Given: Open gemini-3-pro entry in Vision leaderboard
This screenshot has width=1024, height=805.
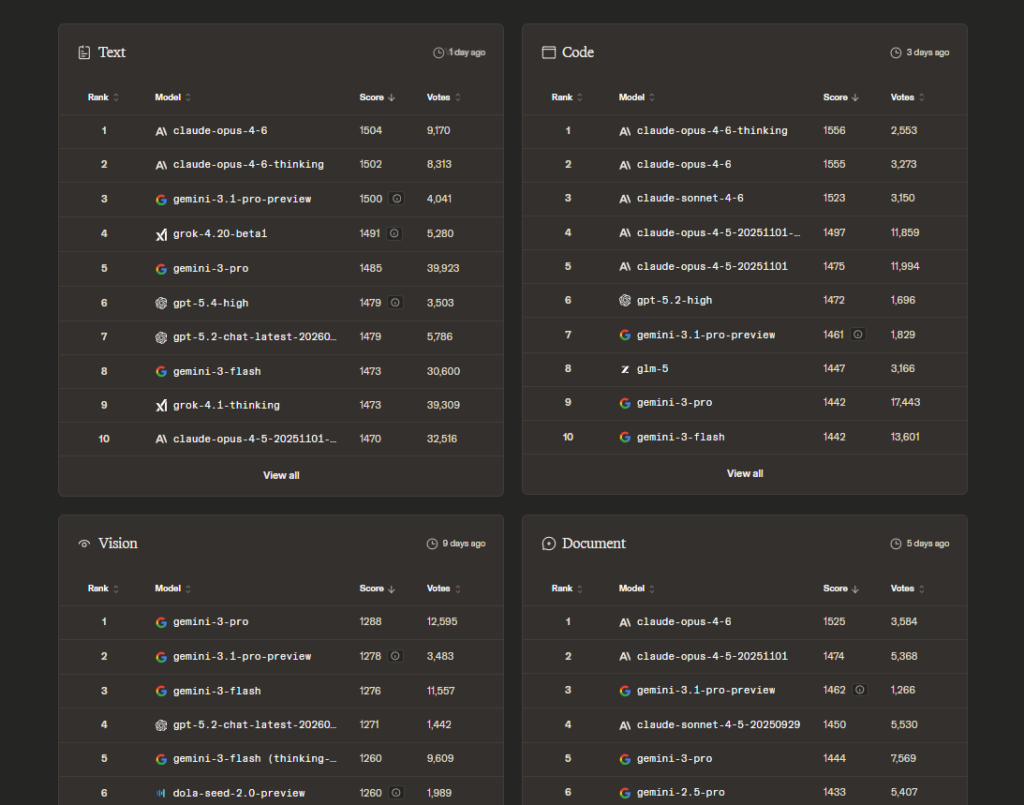Looking at the screenshot, I should 210,622.
